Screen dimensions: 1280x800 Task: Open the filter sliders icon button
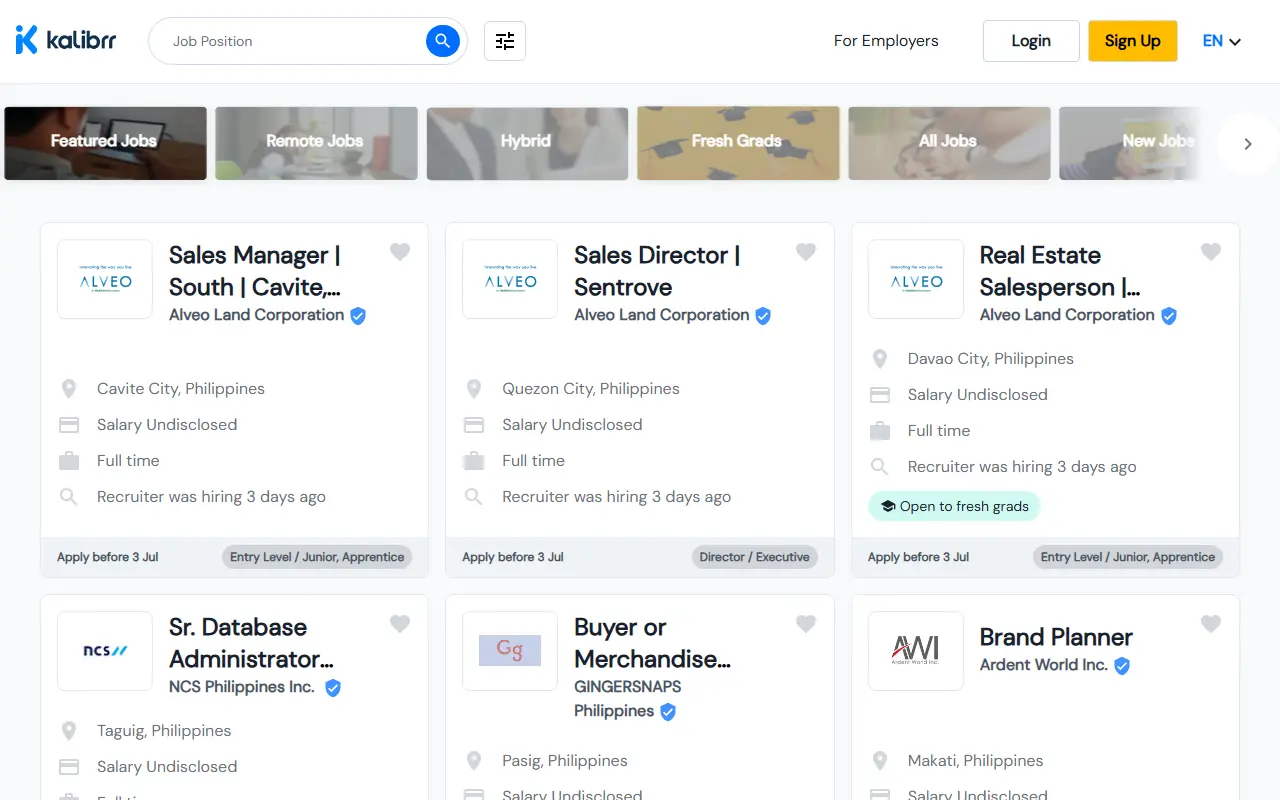tap(505, 41)
